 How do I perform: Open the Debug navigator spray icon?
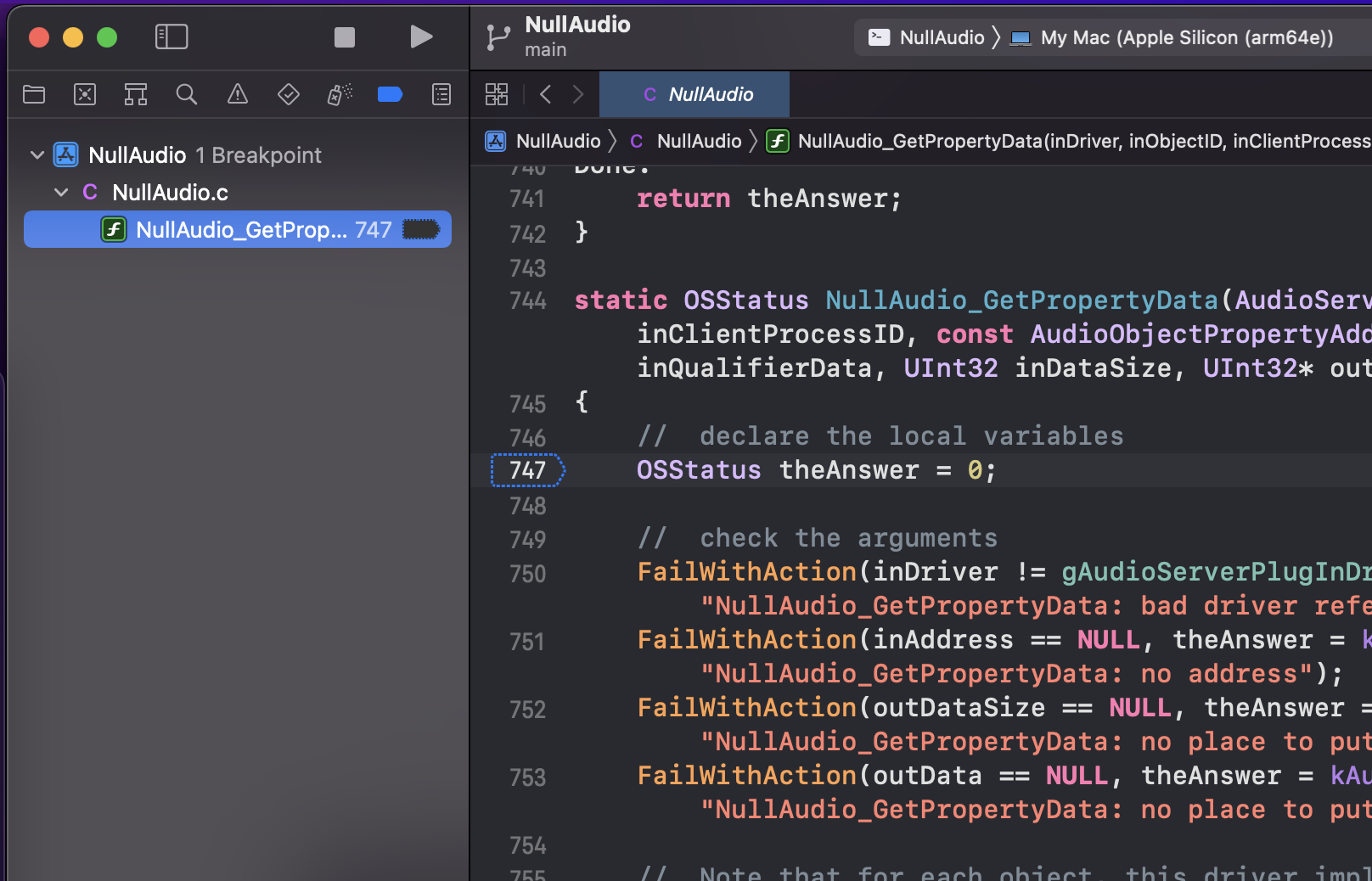click(x=340, y=94)
